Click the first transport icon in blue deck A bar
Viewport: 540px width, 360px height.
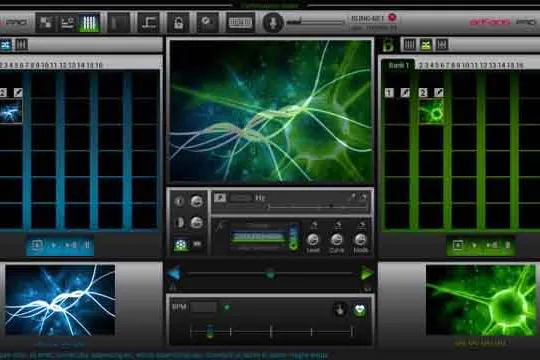(36, 245)
